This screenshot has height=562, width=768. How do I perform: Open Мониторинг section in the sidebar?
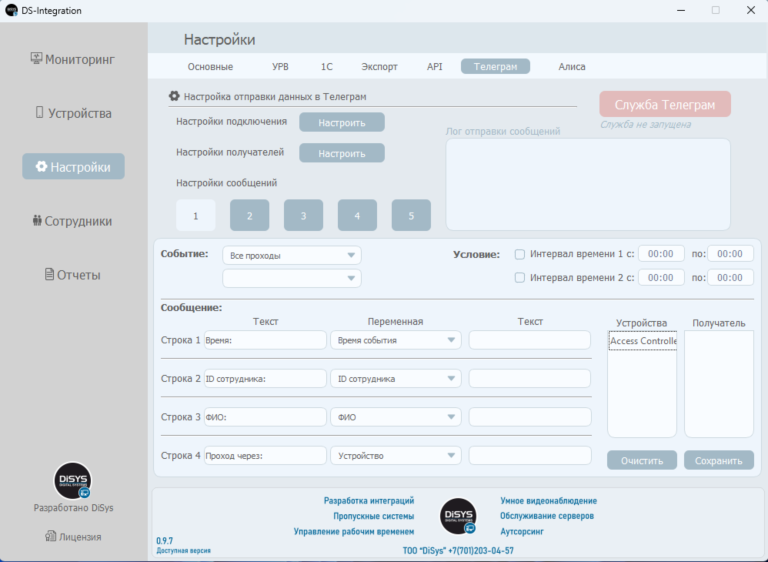73,59
